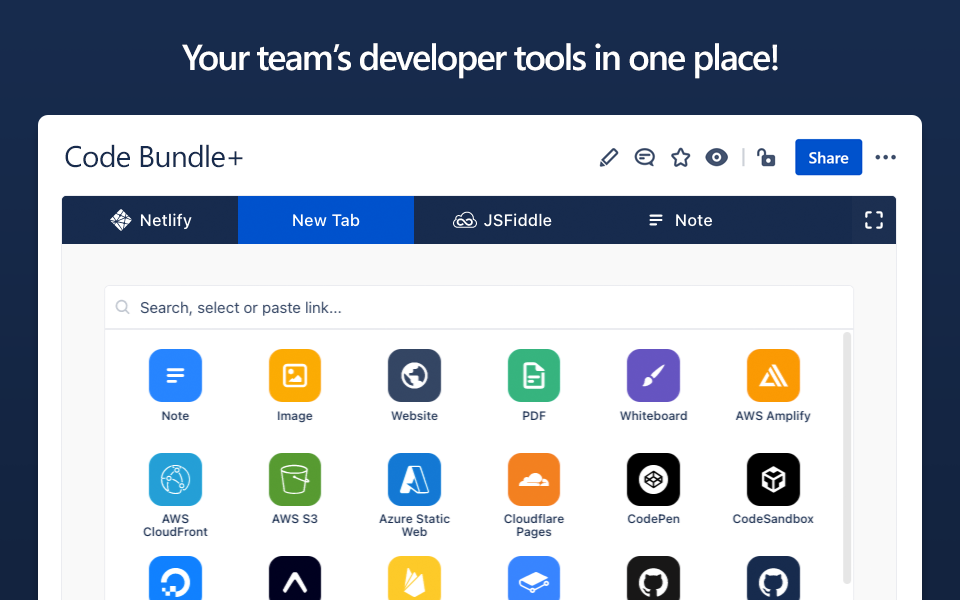This screenshot has height=600, width=960.
Task: Choose the Azure Static Web icon
Action: (414, 479)
